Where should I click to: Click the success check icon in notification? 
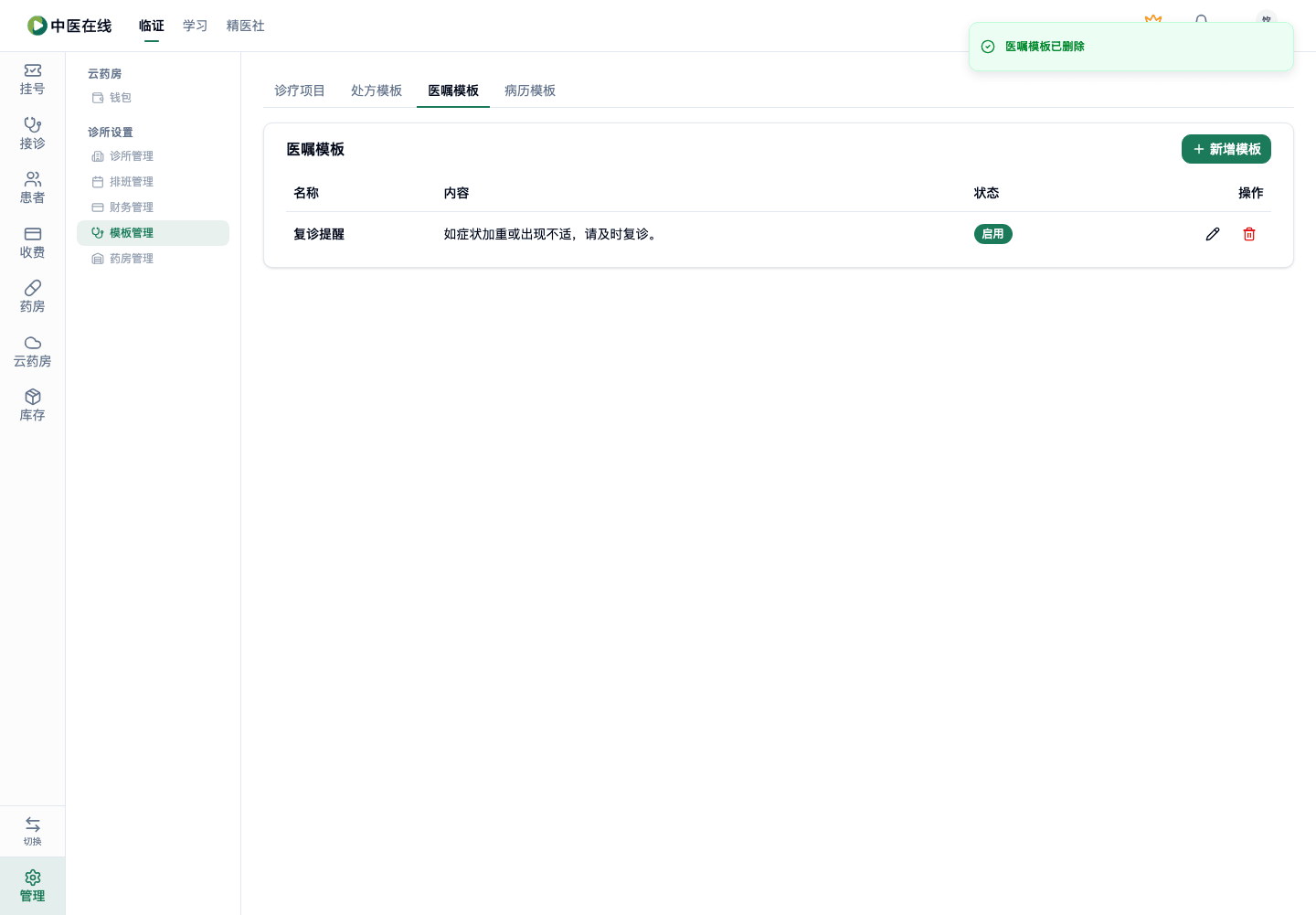tap(988, 47)
